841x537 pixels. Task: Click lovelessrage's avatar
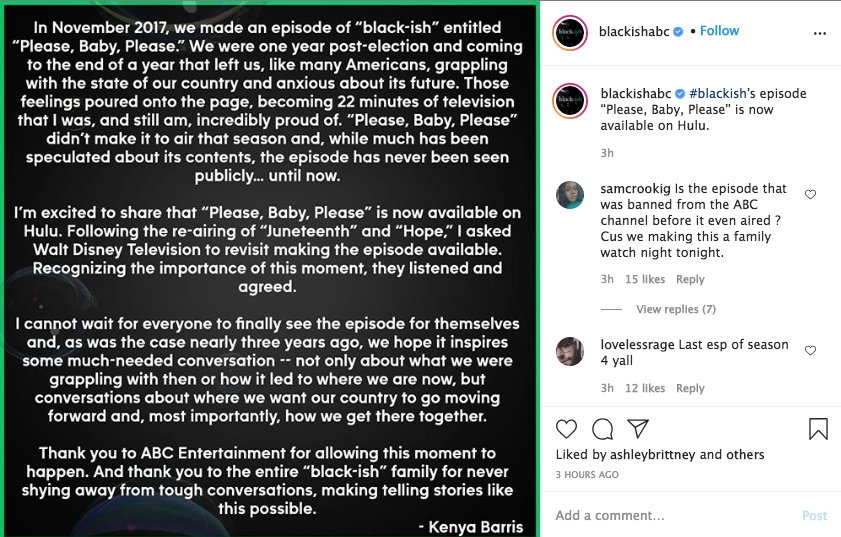click(x=570, y=351)
